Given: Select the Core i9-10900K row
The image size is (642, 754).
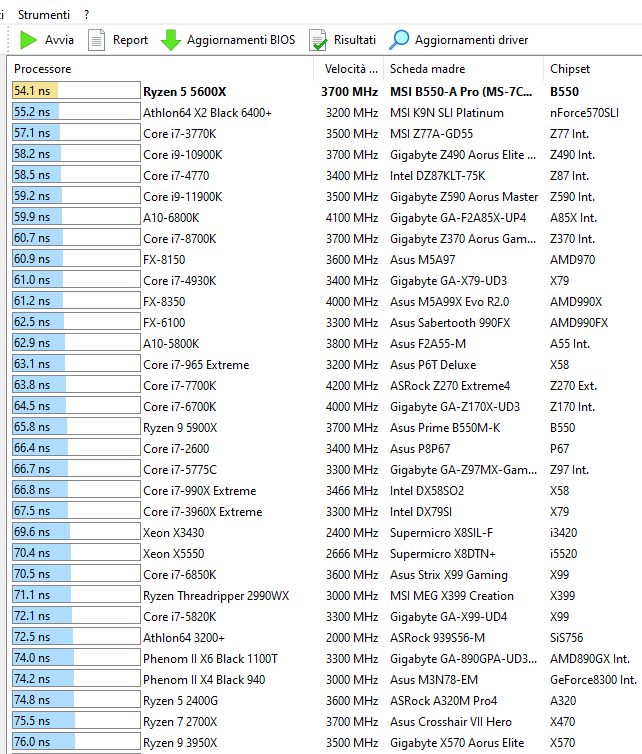Looking at the screenshot, I should (326, 154).
